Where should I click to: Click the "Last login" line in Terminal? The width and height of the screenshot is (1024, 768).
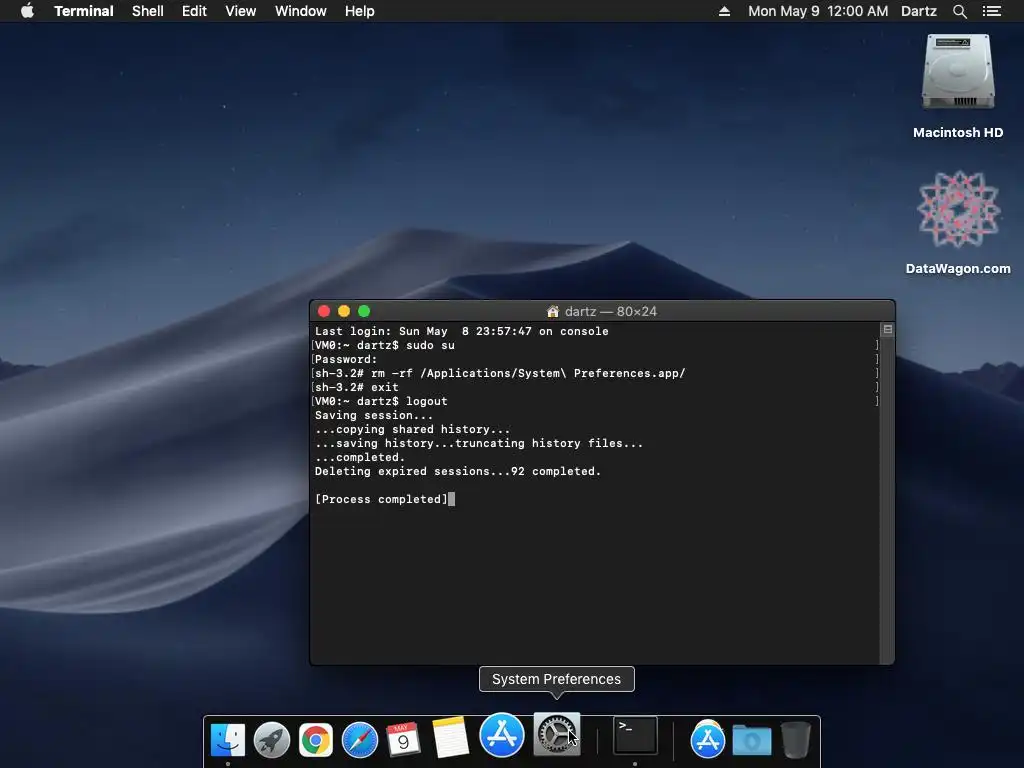462,331
